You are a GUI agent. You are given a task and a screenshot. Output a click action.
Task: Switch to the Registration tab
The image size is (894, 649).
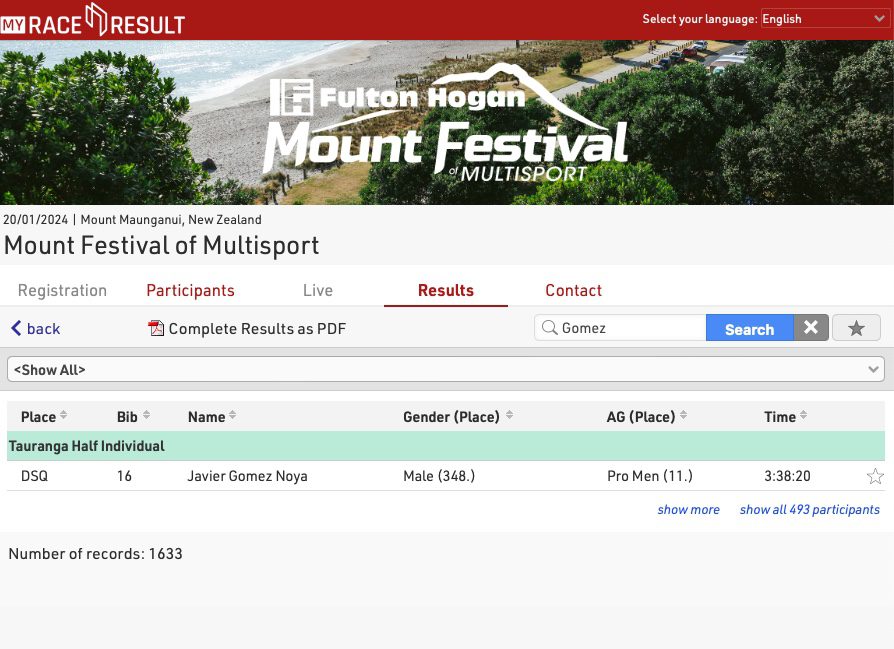click(62, 290)
